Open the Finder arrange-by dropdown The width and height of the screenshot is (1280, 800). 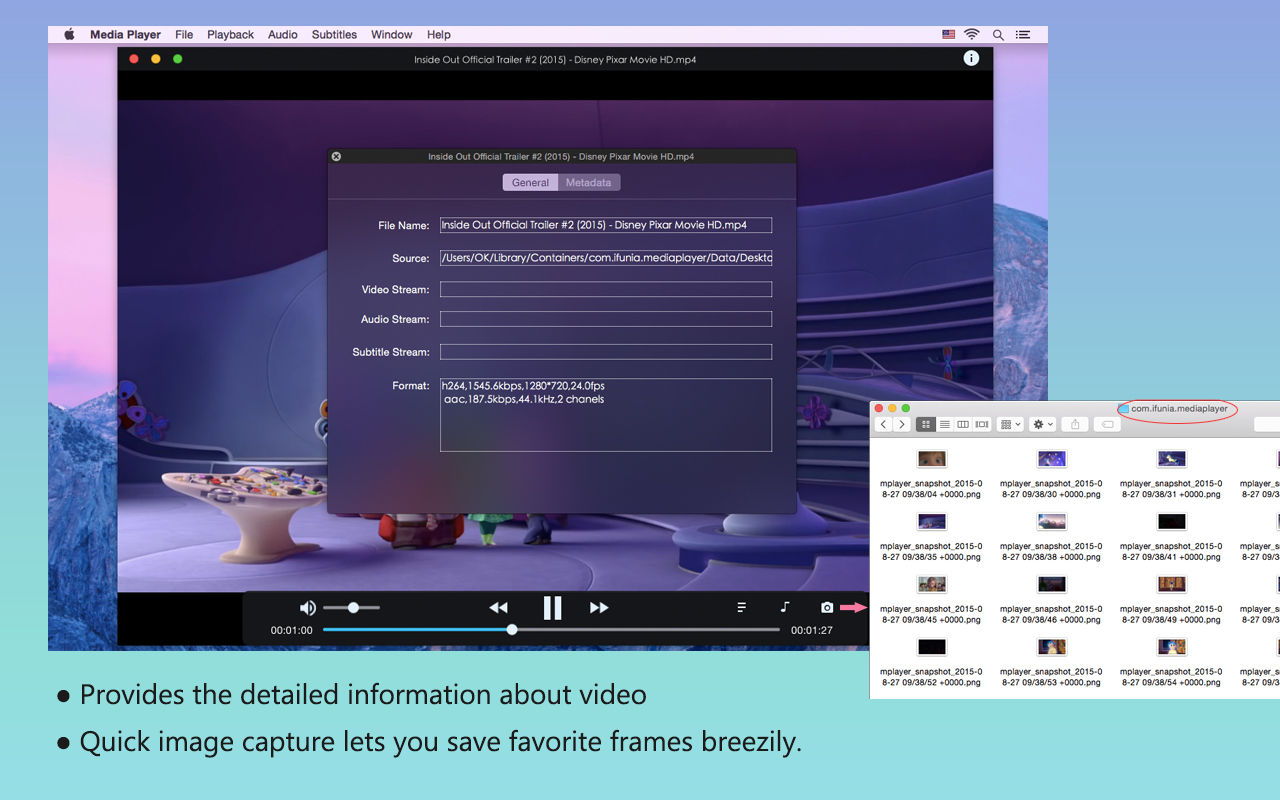(1011, 424)
